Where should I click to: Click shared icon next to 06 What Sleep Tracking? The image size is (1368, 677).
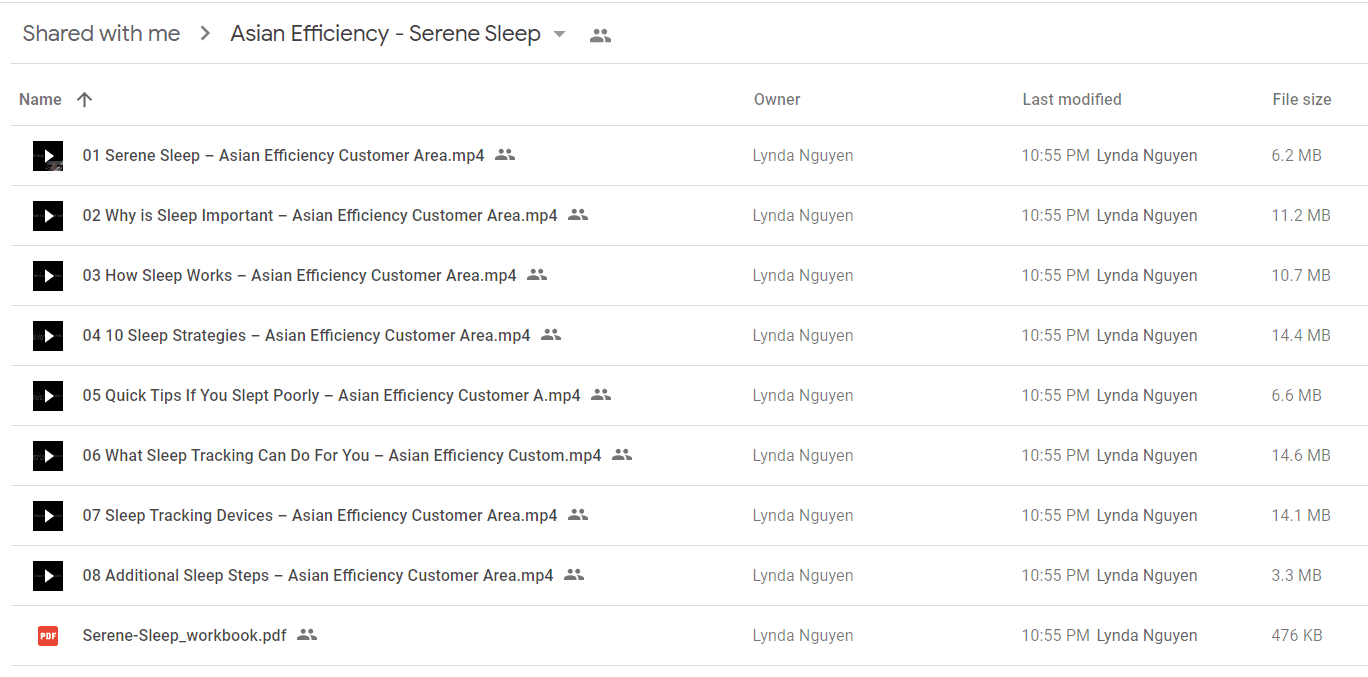coord(622,455)
